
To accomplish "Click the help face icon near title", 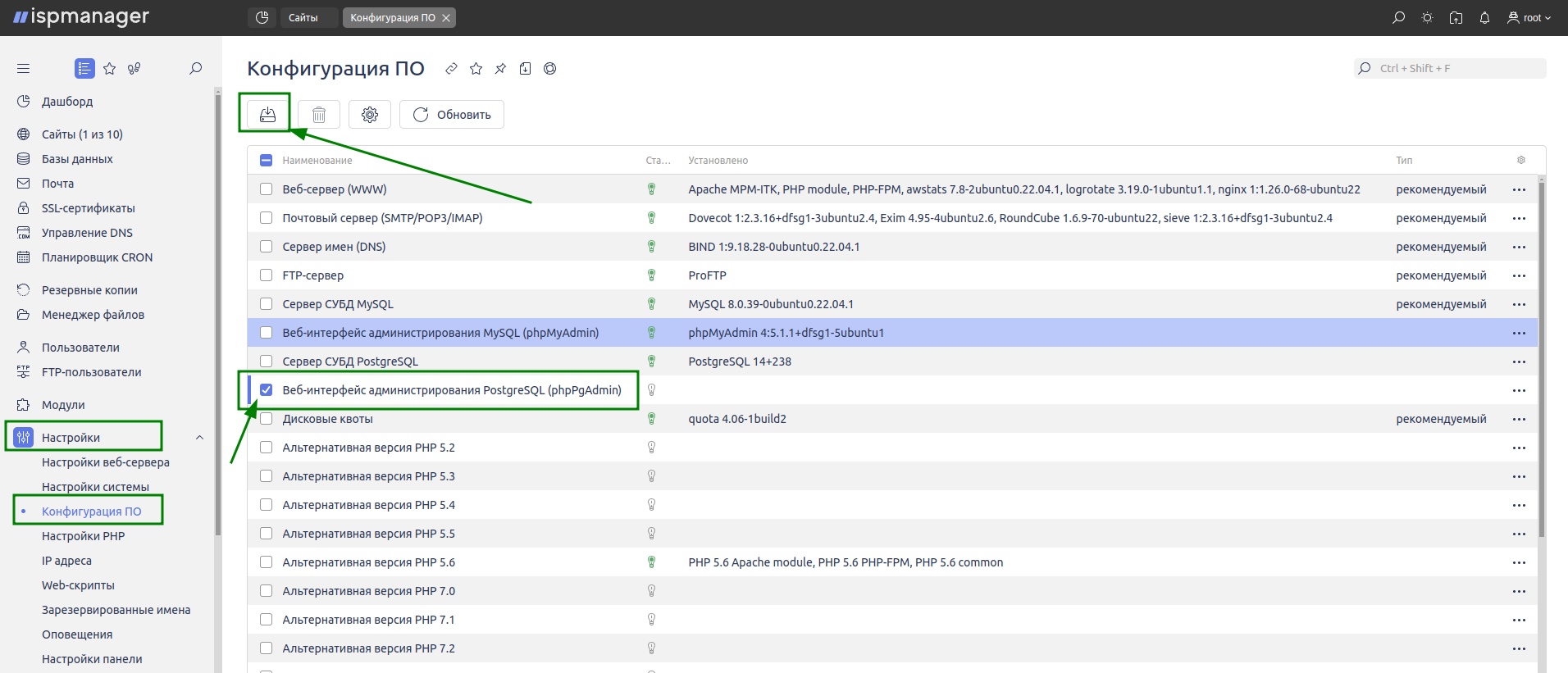I will 549,69.
